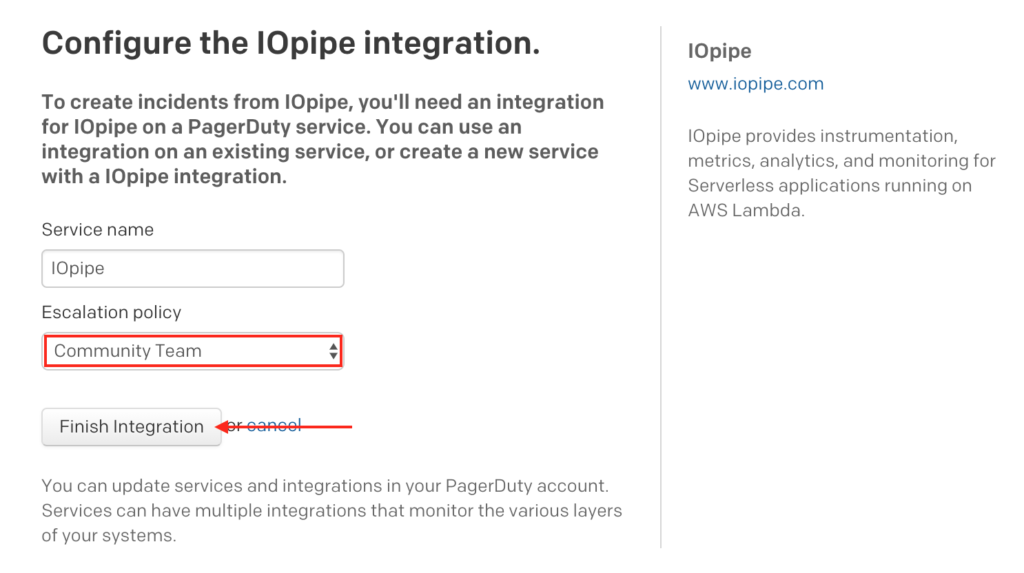Click the bold intro paragraph about creating incidents
The image size is (1024, 573).
[322, 139]
